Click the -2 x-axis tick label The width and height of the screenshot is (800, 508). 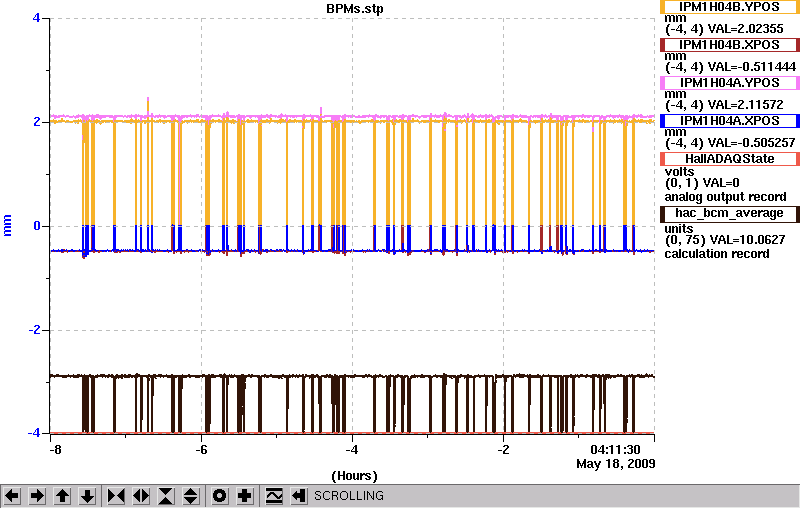pos(504,450)
